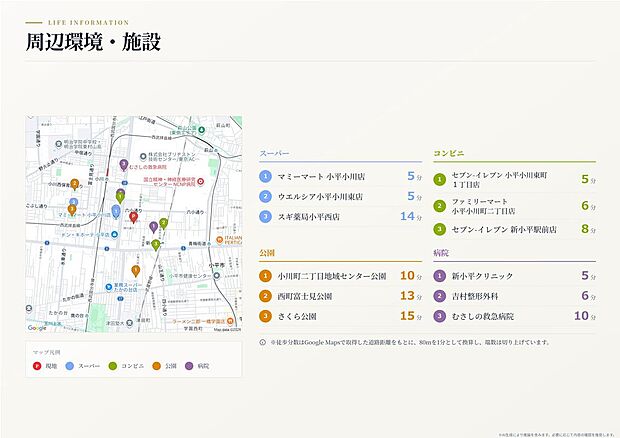Click the purple 病院 legend dot
Viewport: 620px width, 438px height.
(x=189, y=366)
